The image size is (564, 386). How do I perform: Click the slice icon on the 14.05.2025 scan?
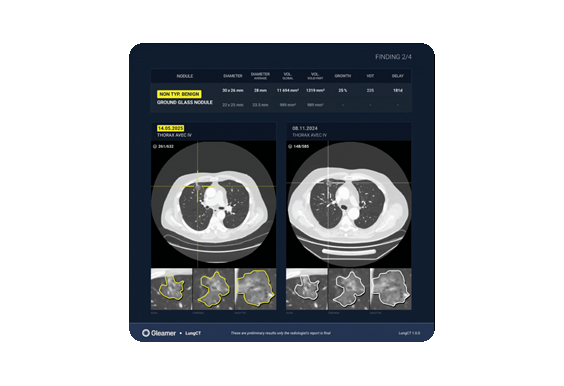pyautogui.click(x=155, y=146)
